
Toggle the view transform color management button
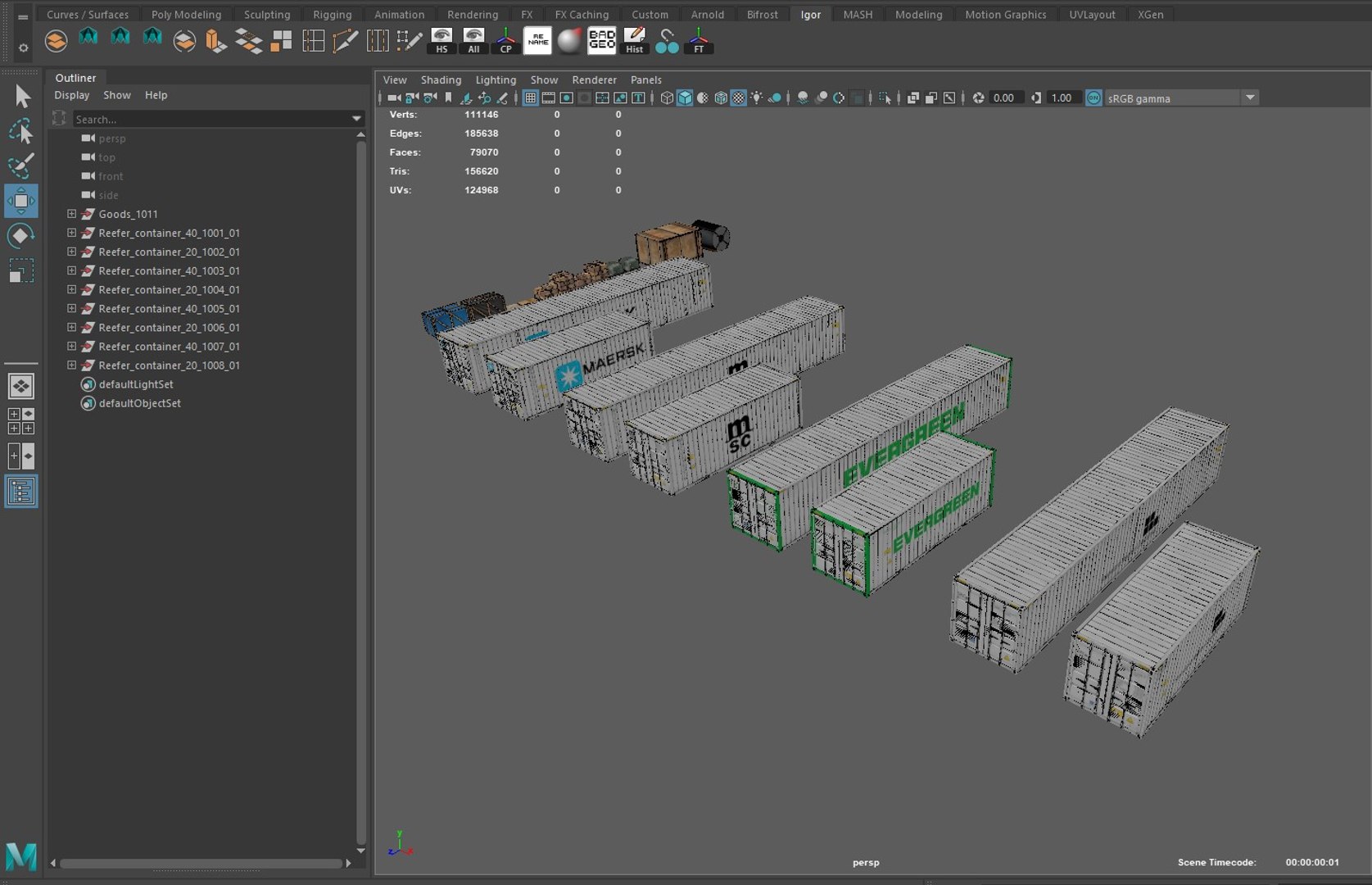point(1094,98)
